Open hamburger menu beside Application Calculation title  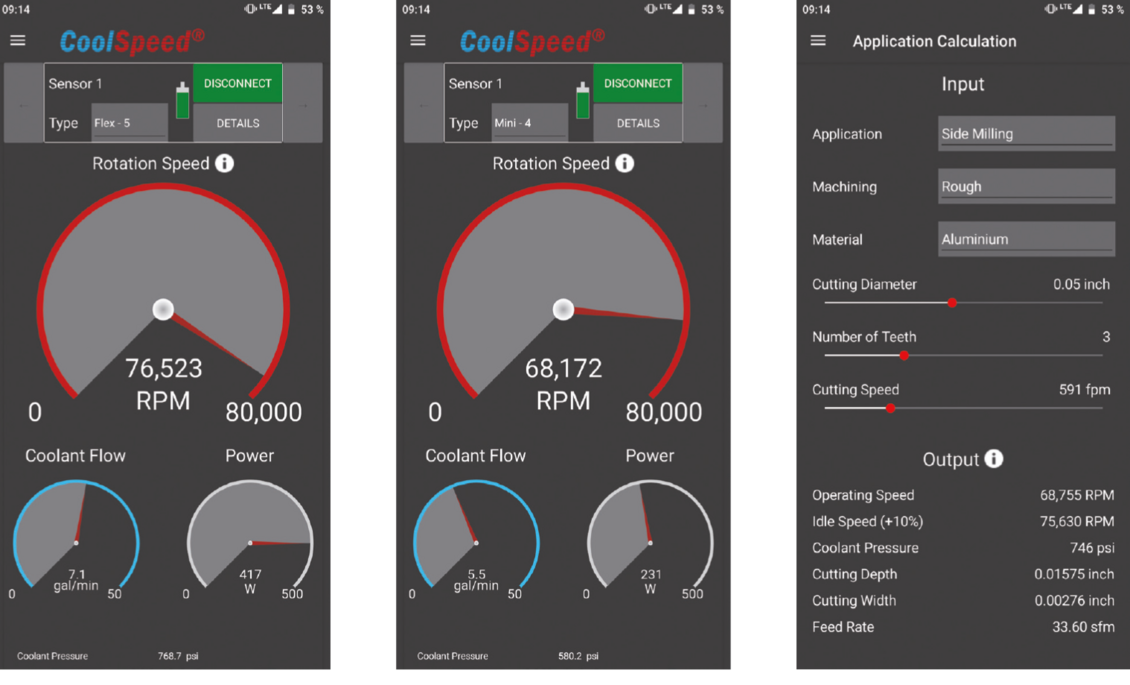818,41
